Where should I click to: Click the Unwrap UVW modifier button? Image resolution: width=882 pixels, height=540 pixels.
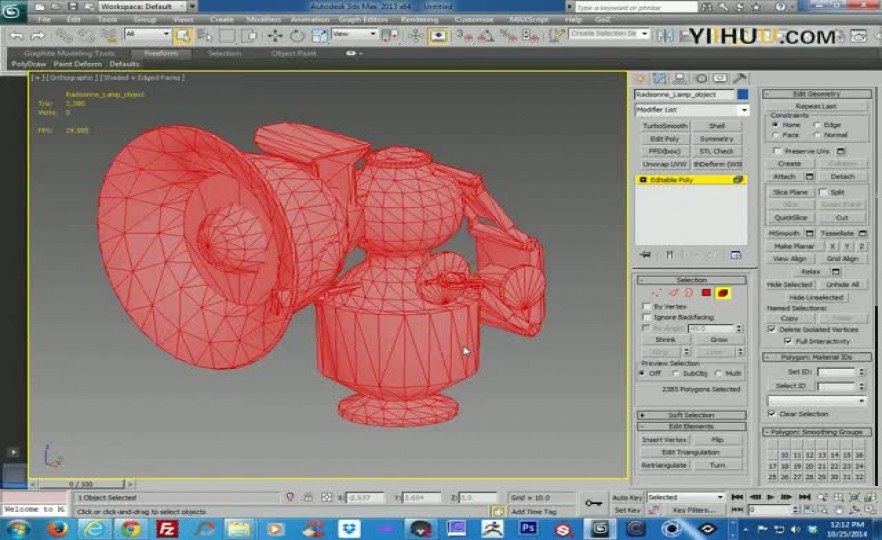click(665, 164)
